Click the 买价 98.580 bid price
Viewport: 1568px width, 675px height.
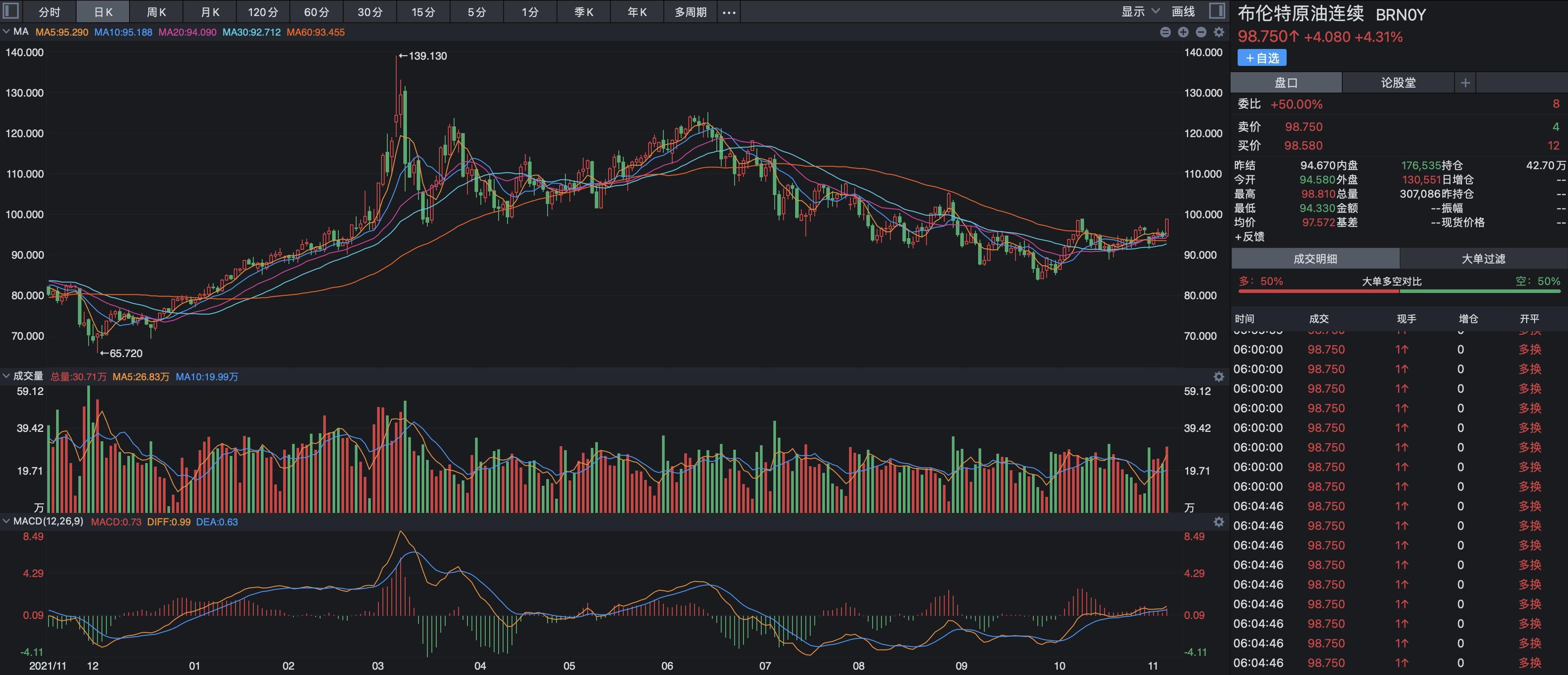pos(1303,146)
